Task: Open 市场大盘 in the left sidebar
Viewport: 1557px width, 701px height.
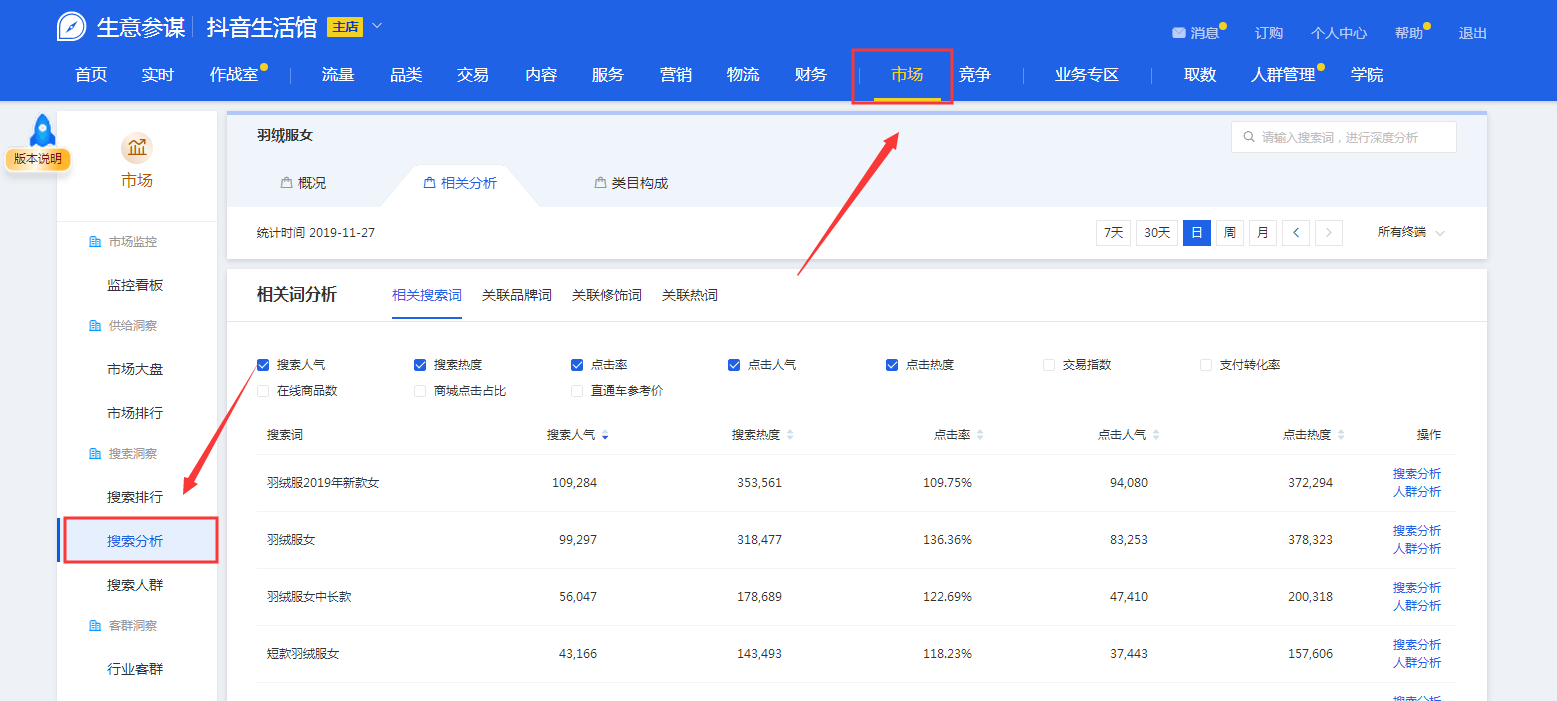Action: pyautogui.click(x=135, y=369)
